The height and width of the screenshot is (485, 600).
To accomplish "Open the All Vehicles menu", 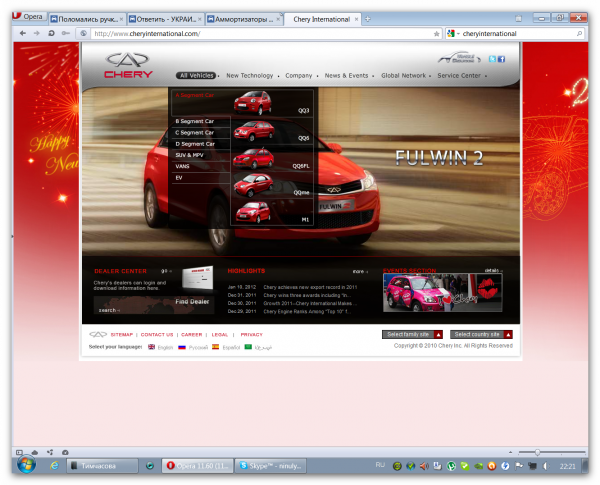I will click(196, 75).
